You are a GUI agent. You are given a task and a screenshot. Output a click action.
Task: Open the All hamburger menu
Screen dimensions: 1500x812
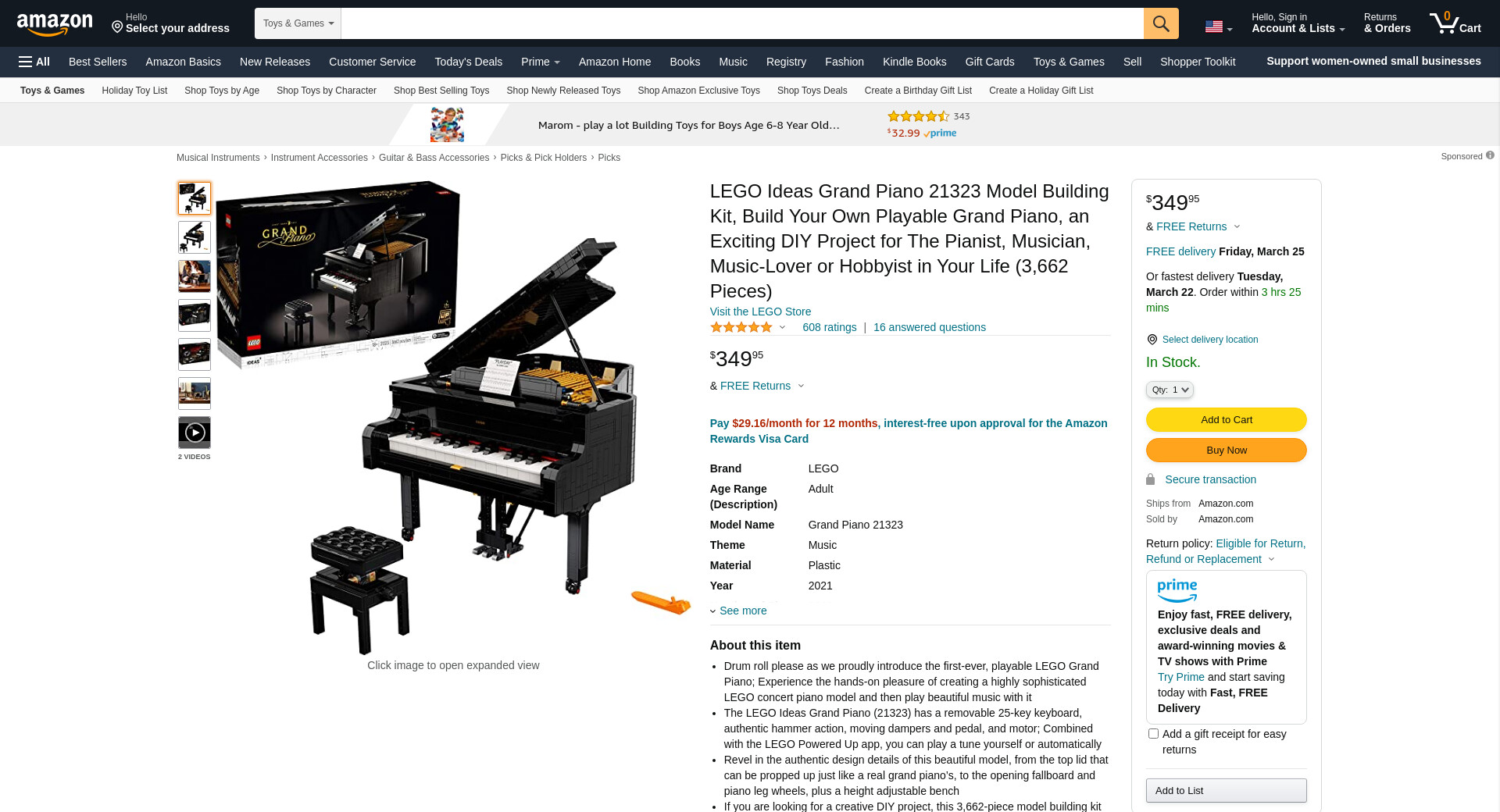click(x=34, y=62)
